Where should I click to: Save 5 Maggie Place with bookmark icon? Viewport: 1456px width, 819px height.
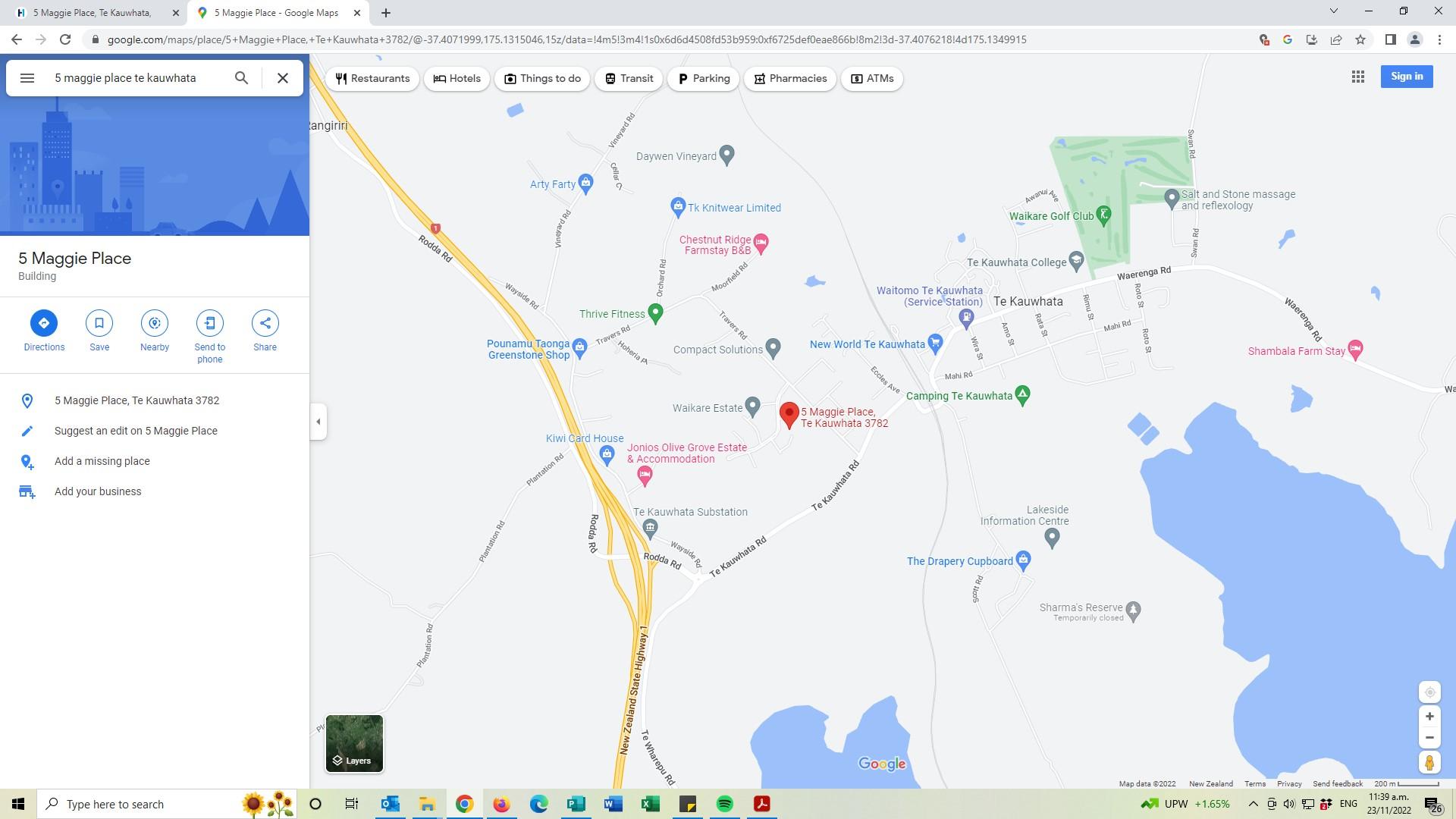[99, 323]
